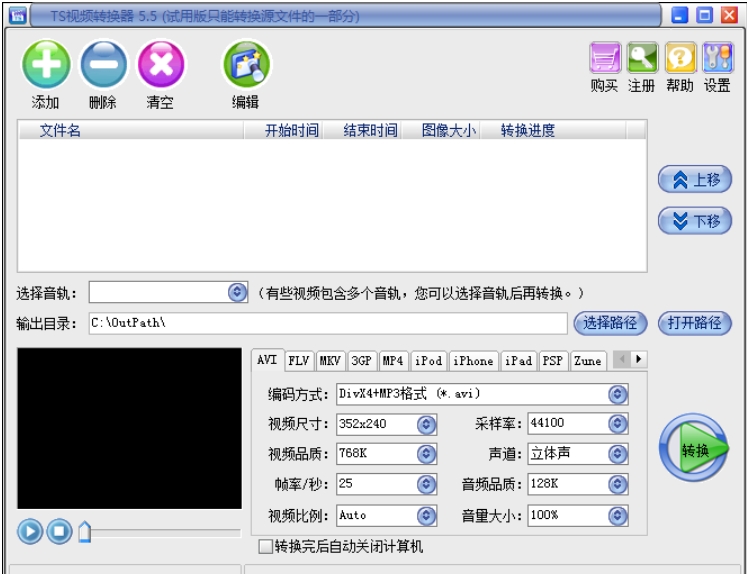Click the blue Delete (删除) icon
Screen dimensions: 747x574
104,64
